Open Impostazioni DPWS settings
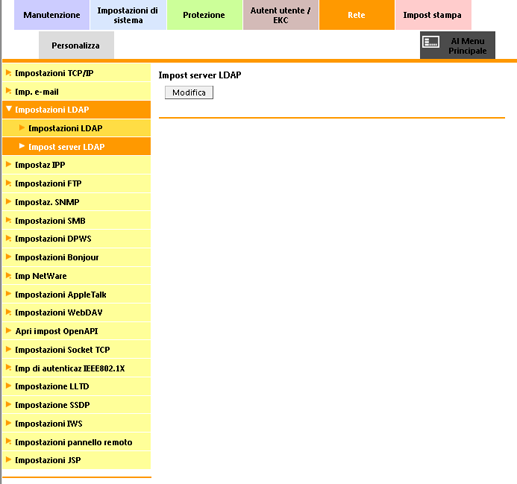517x484 pixels. tap(76, 239)
